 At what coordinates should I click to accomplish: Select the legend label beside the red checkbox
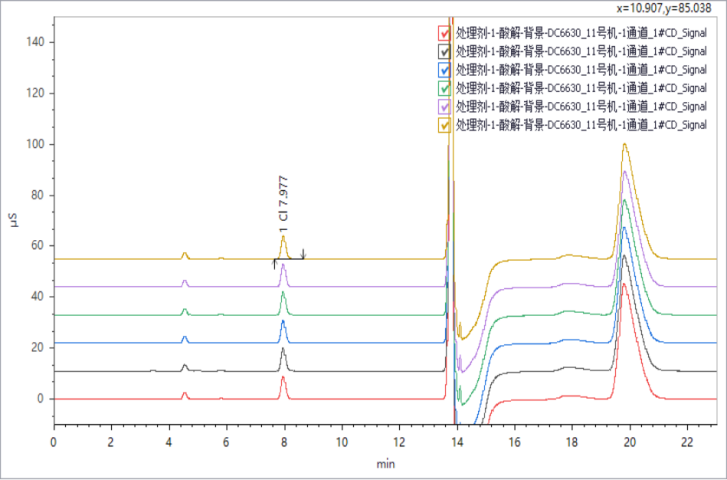(x=581, y=33)
